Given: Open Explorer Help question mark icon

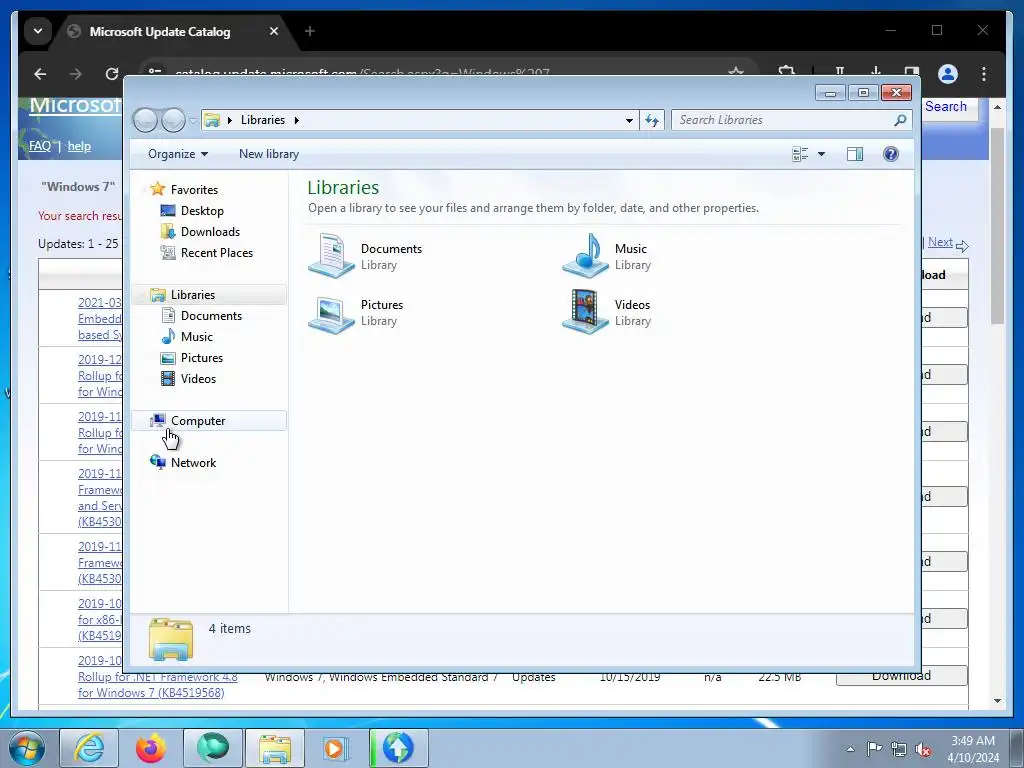Looking at the screenshot, I should (x=891, y=154).
